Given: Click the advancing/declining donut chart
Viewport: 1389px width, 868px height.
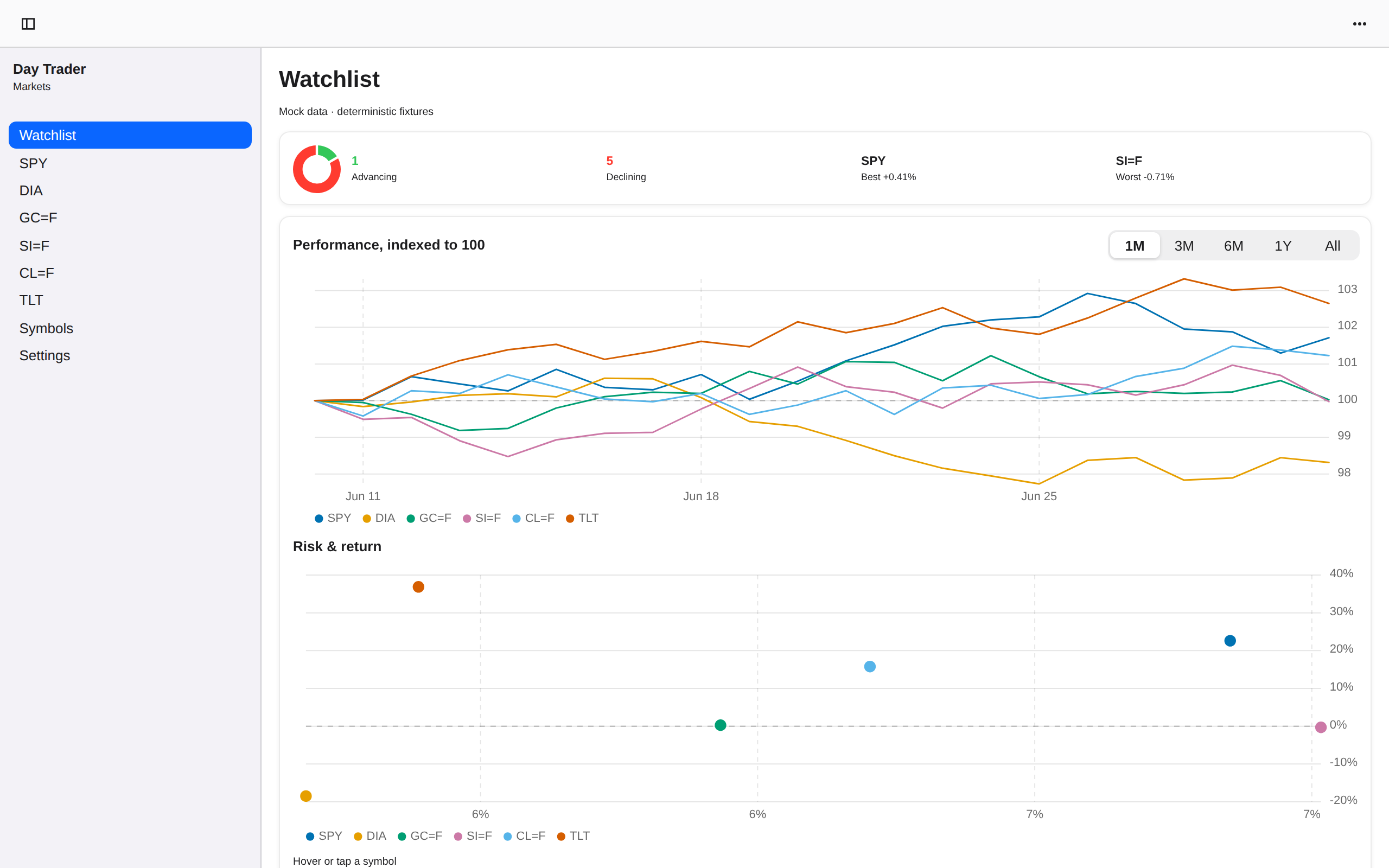Looking at the screenshot, I should 317,169.
